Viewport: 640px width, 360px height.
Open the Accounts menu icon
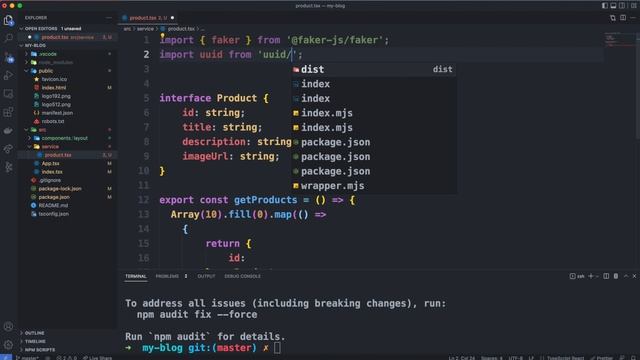(x=8, y=327)
